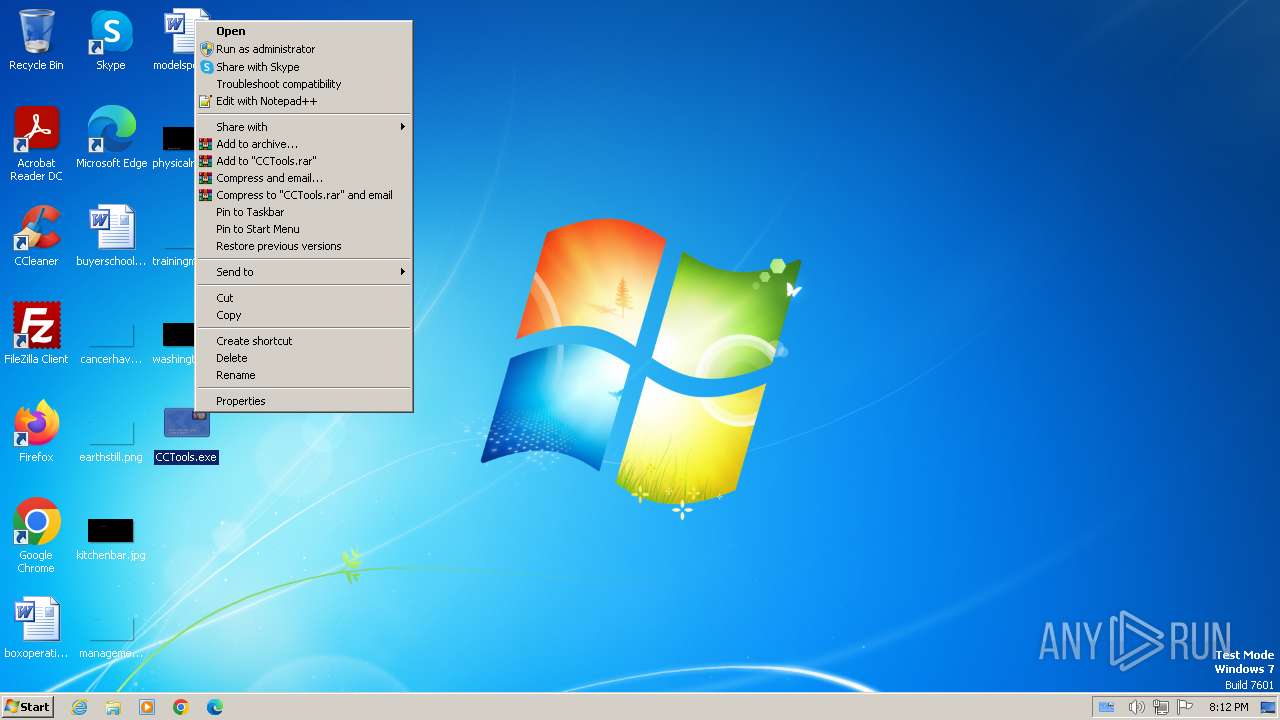Choose Restore previous versions

point(304,246)
